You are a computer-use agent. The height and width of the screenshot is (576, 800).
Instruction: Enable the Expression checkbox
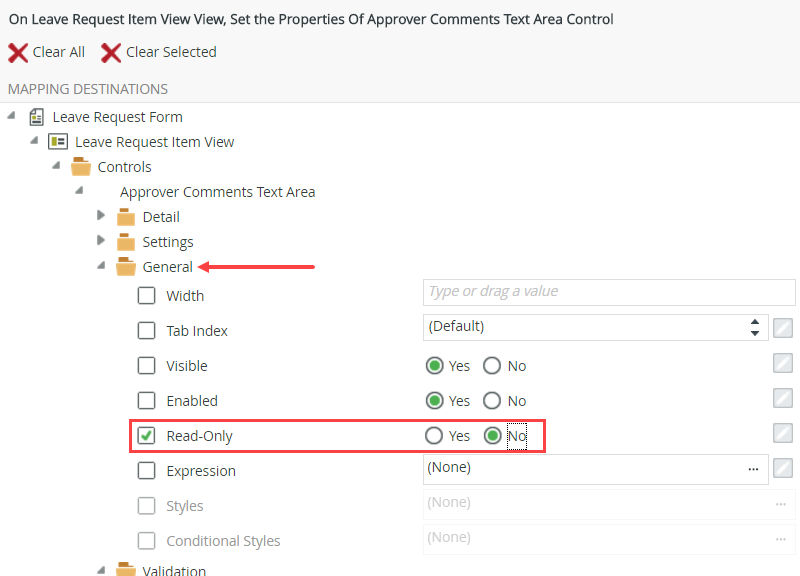(146, 470)
